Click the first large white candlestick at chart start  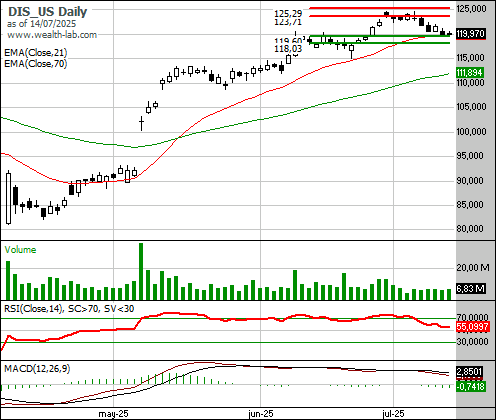(x=8, y=198)
